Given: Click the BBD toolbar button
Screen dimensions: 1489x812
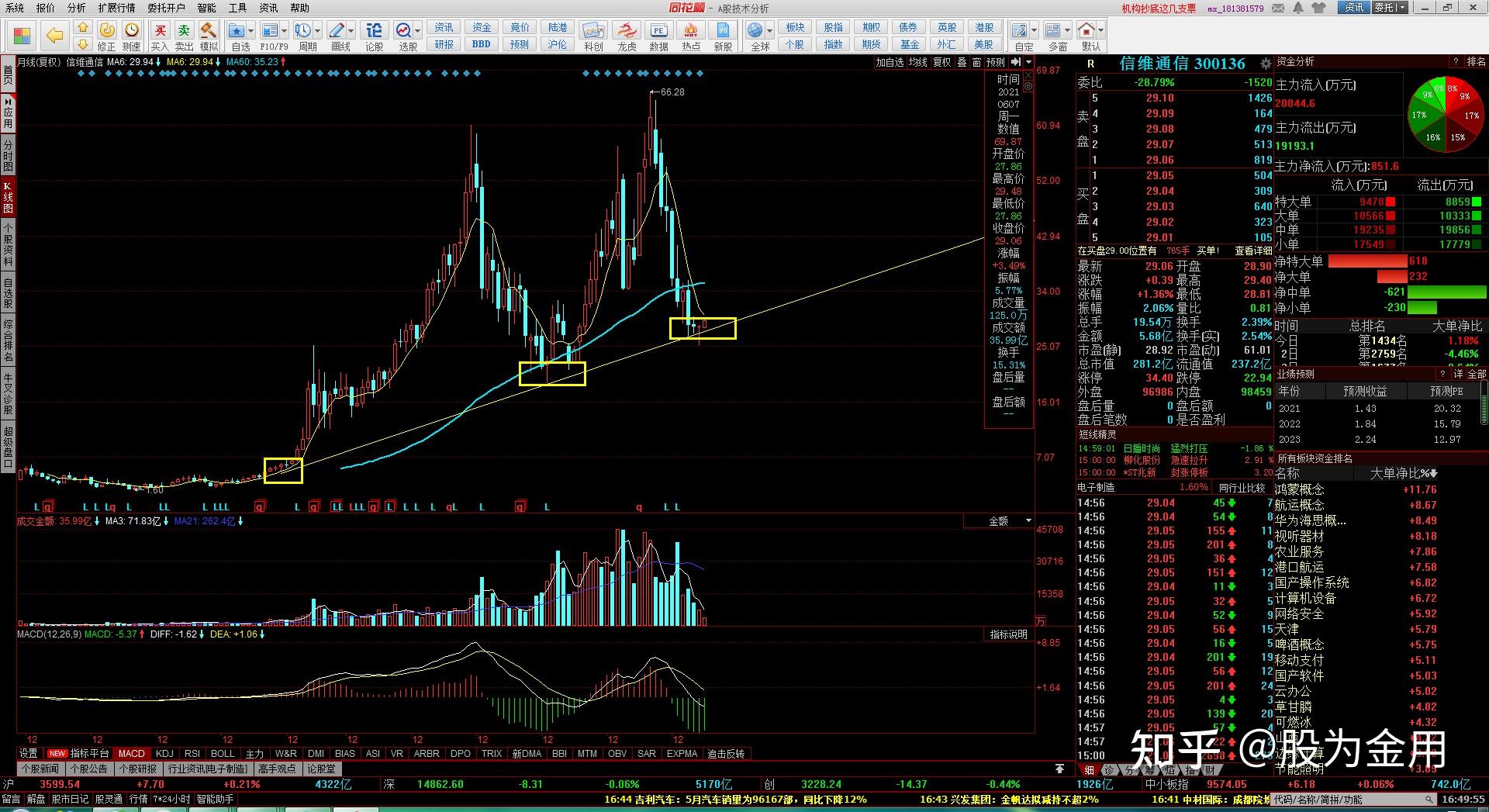Looking at the screenshot, I should [x=482, y=44].
